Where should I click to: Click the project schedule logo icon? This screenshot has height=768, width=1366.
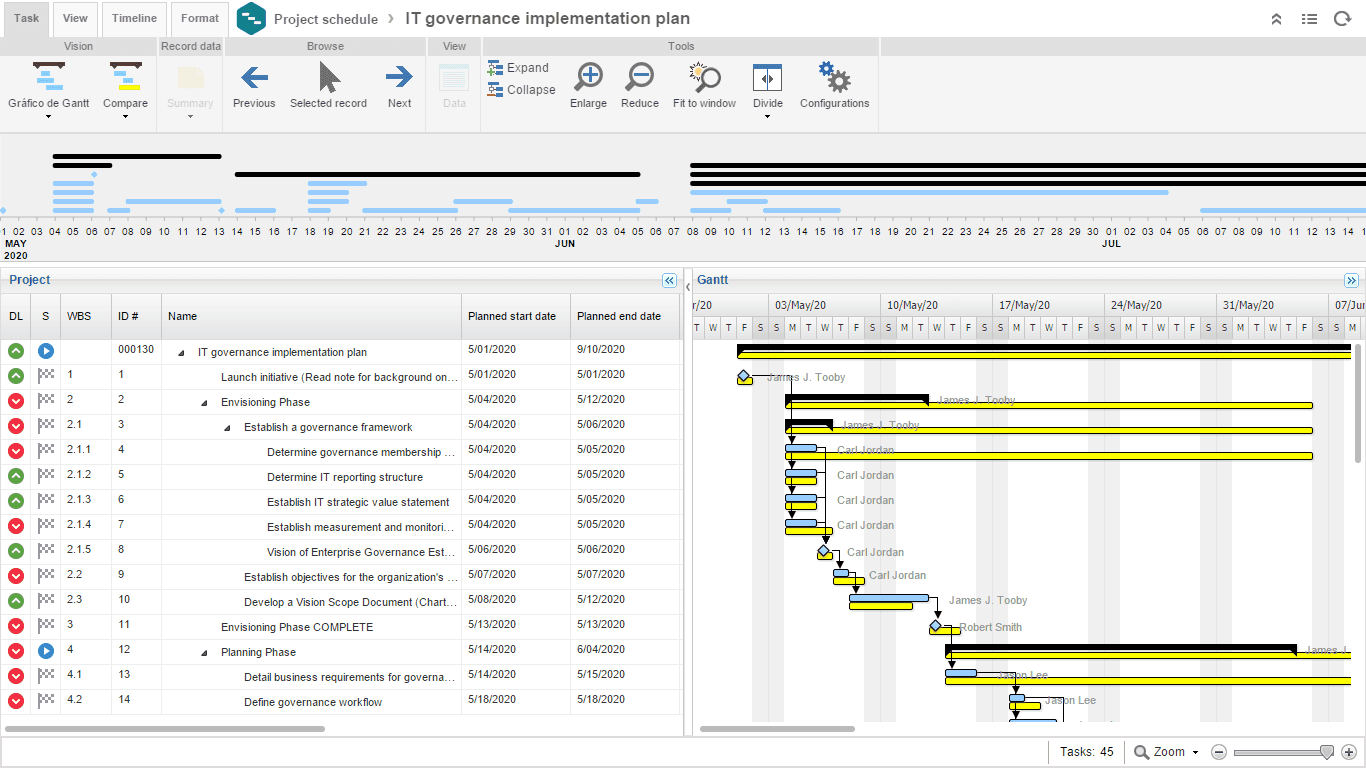[252, 19]
